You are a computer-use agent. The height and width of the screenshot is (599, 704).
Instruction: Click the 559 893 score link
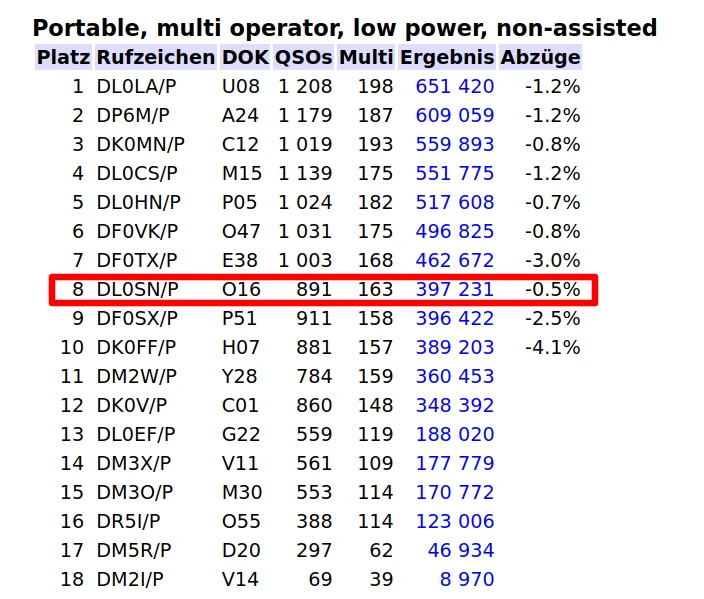click(x=454, y=145)
